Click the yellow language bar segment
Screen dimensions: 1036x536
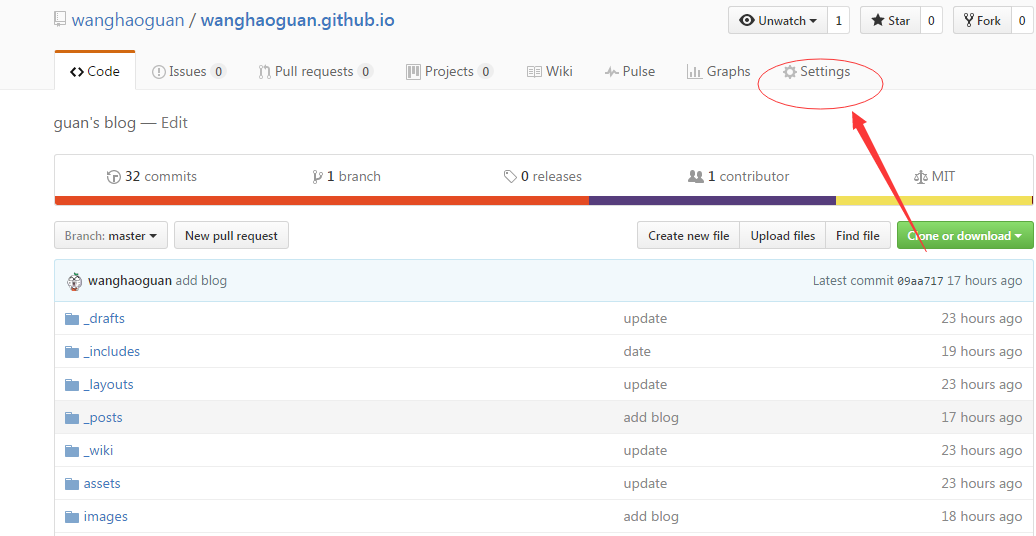(934, 200)
